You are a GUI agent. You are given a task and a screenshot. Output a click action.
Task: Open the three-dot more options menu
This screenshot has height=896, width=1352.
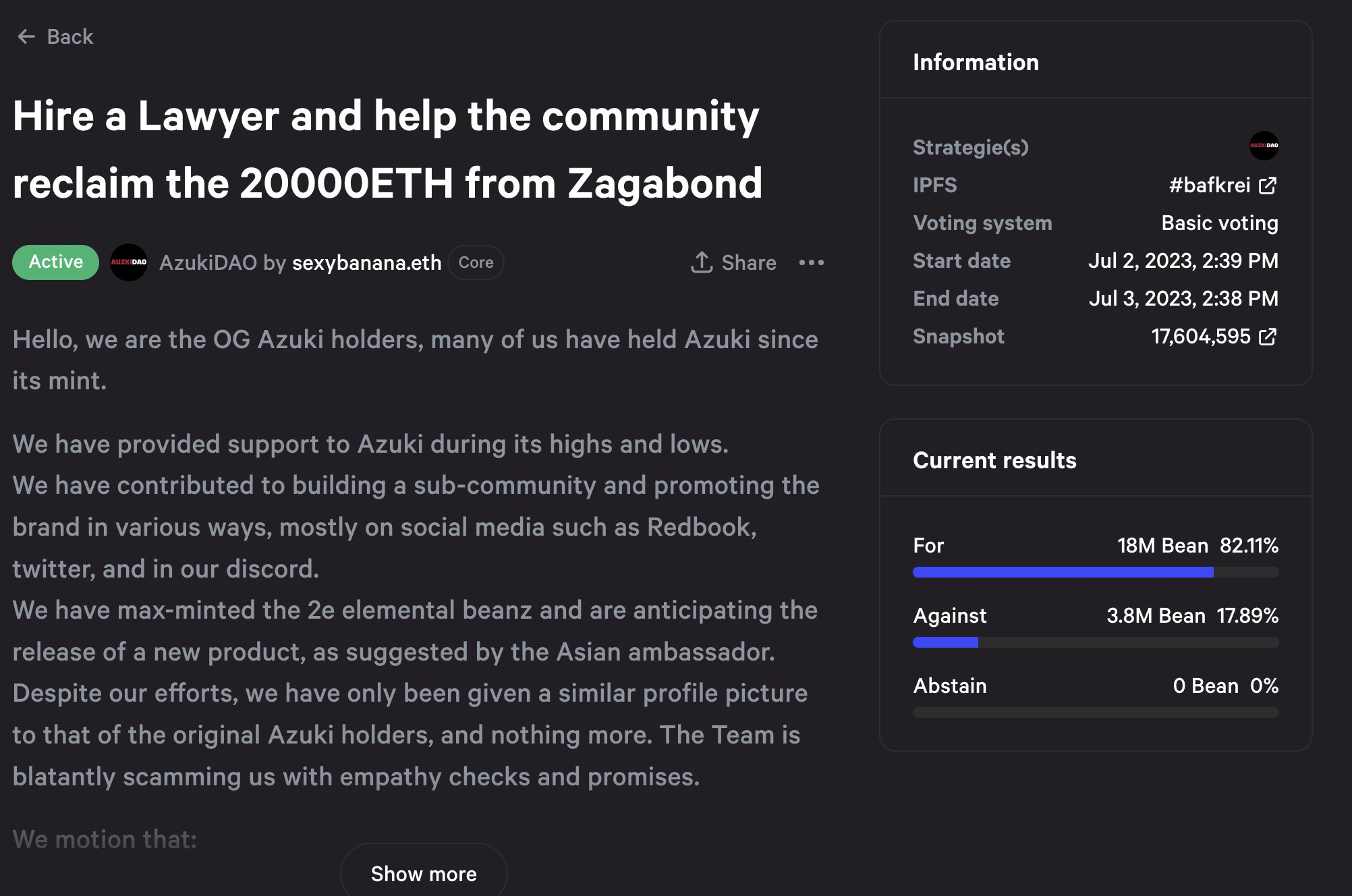[x=811, y=262]
